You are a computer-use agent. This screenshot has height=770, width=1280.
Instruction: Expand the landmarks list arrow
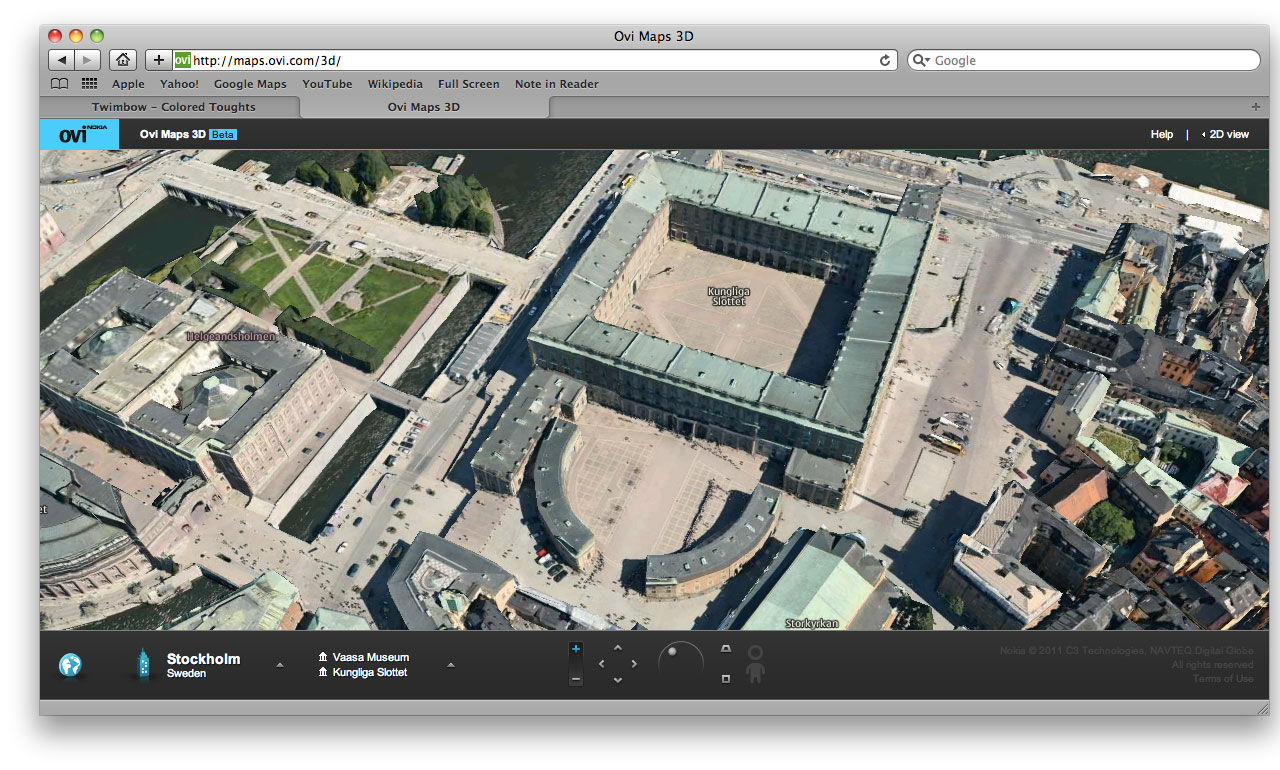point(450,665)
